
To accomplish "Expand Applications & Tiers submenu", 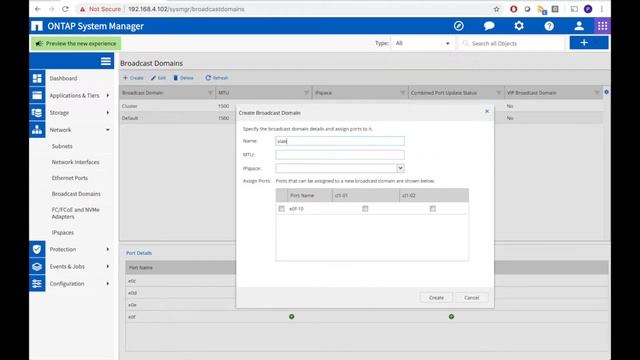I will (x=108, y=96).
